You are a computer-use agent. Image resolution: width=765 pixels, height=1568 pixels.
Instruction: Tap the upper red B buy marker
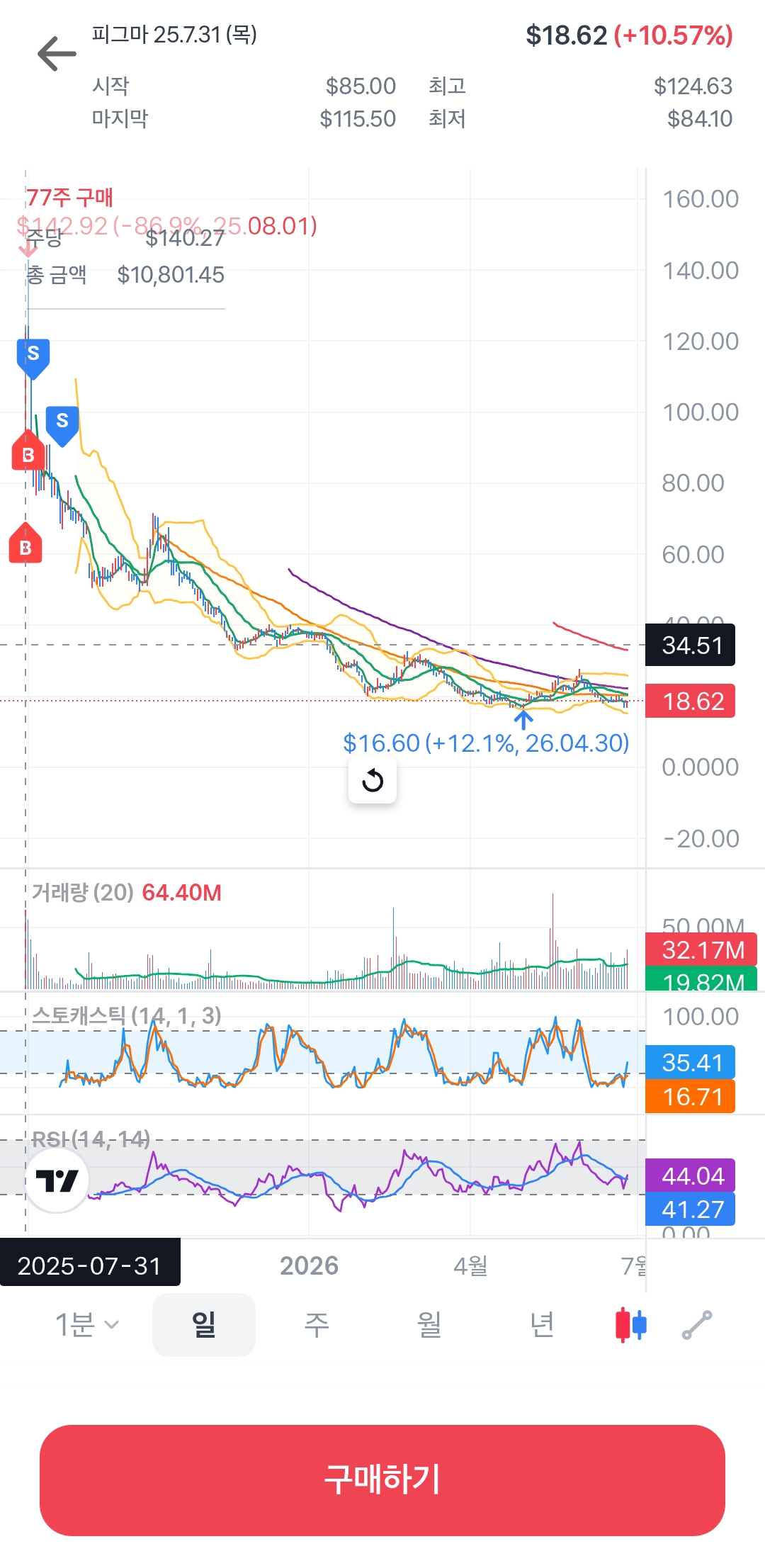pyautogui.click(x=28, y=450)
